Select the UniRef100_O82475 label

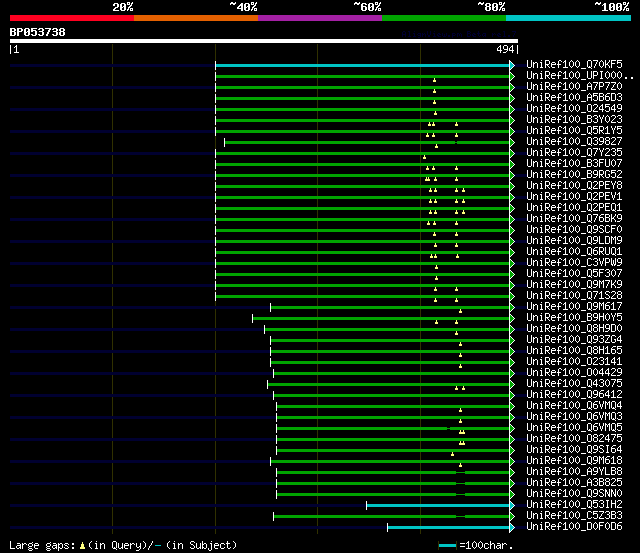(574, 439)
